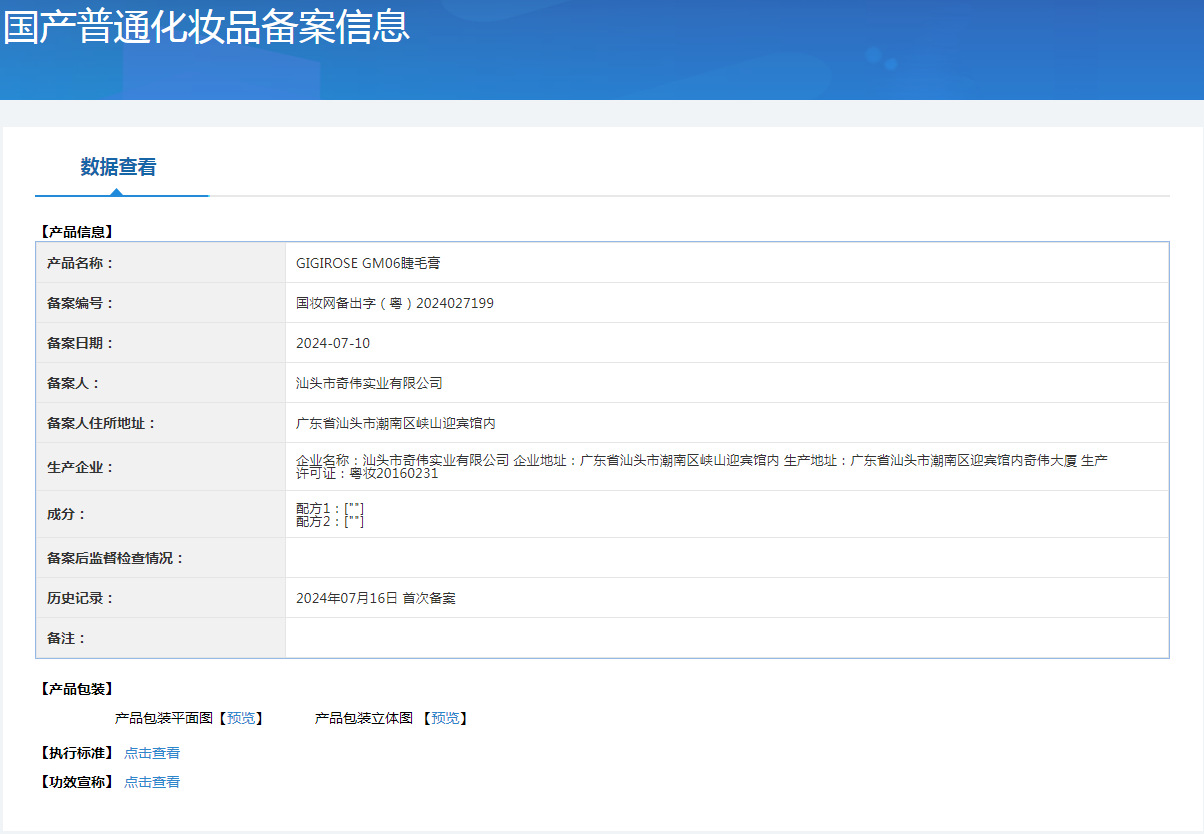The image size is (1204, 834).
Task: Click the 【功效宣称】 label
Action: tap(76, 782)
